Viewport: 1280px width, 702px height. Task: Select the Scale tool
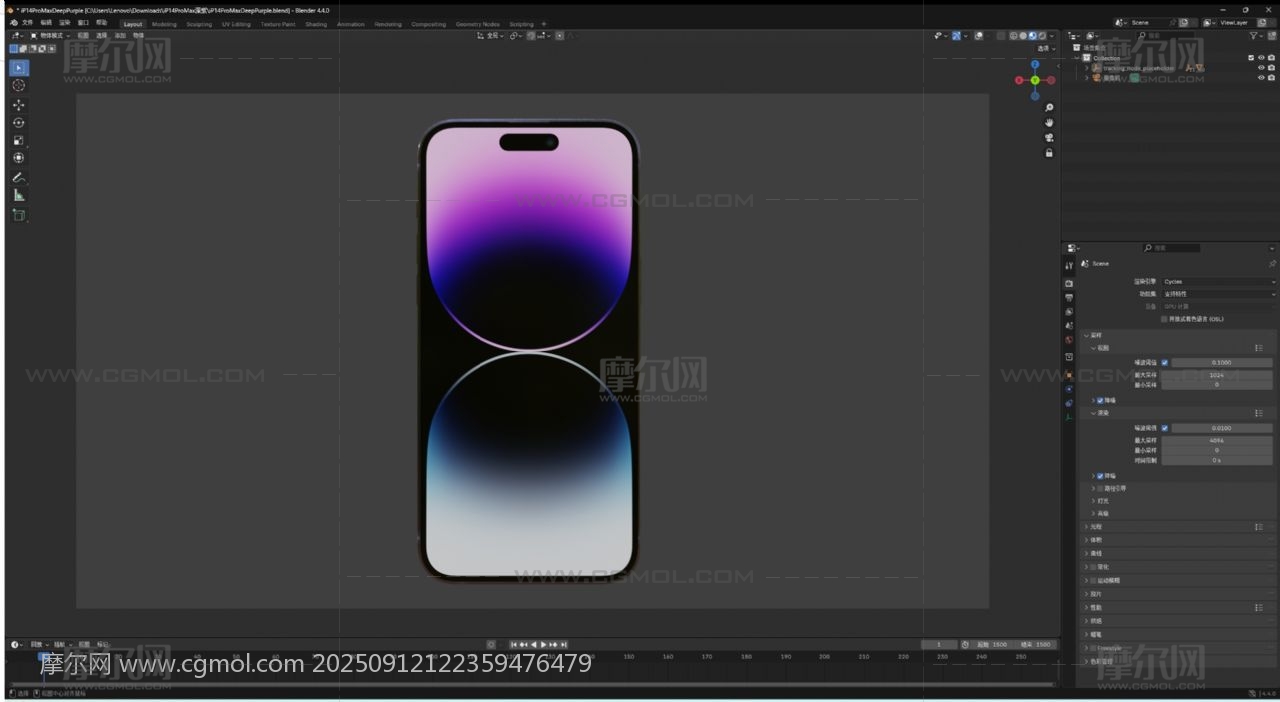19,140
